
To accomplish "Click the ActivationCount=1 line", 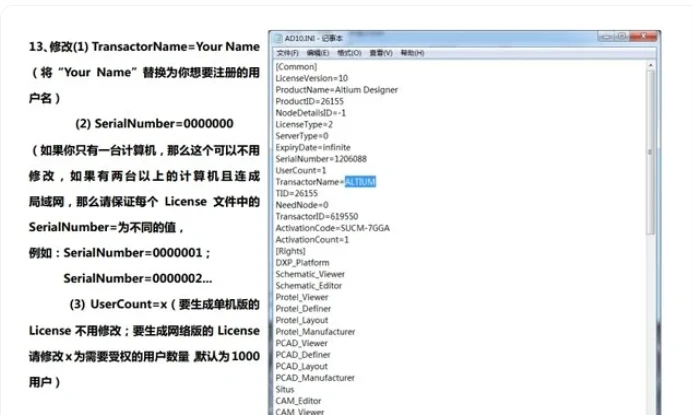I will 312,239.
